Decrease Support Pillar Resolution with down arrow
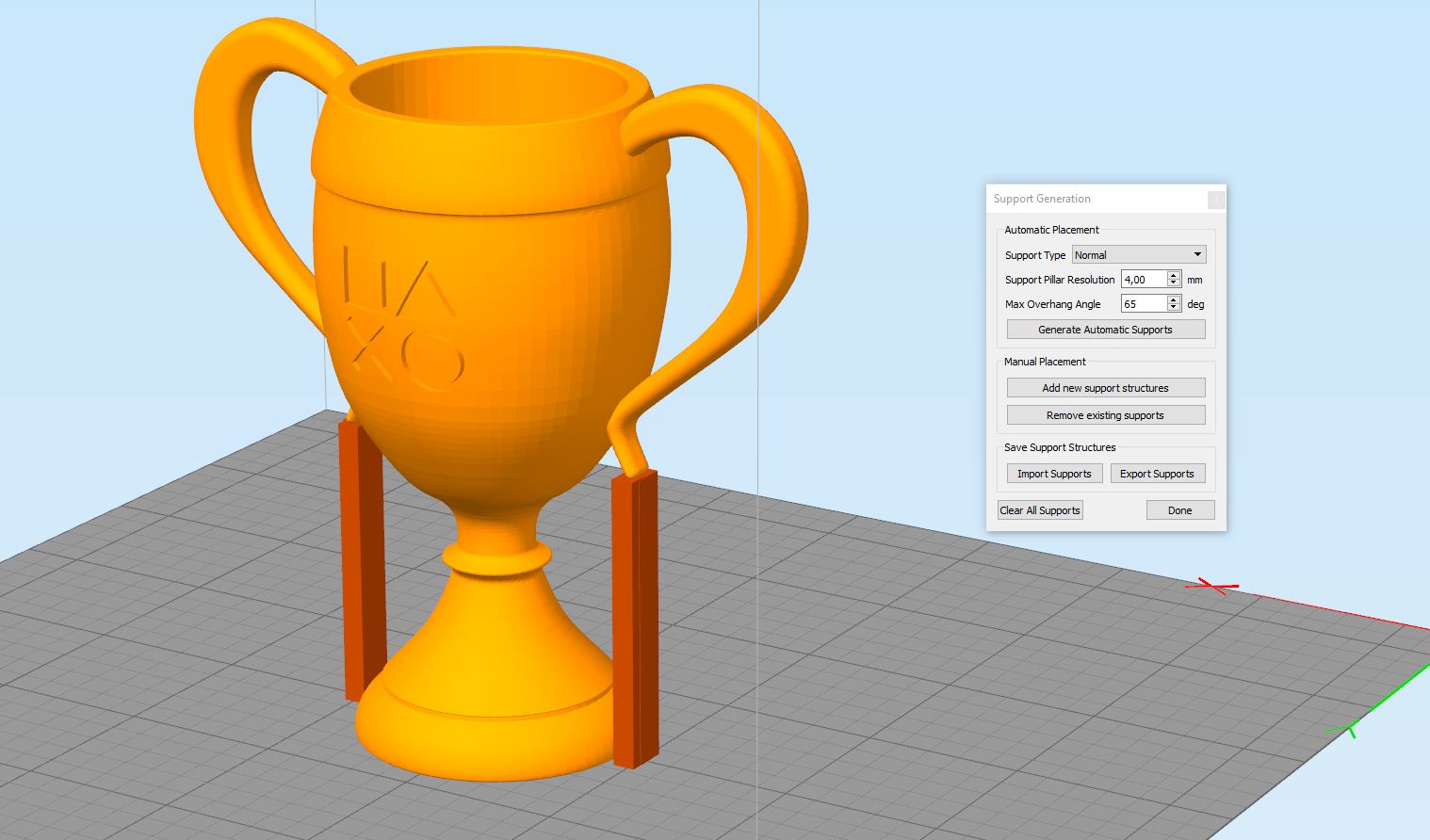1430x840 pixels. point(1174,283)
